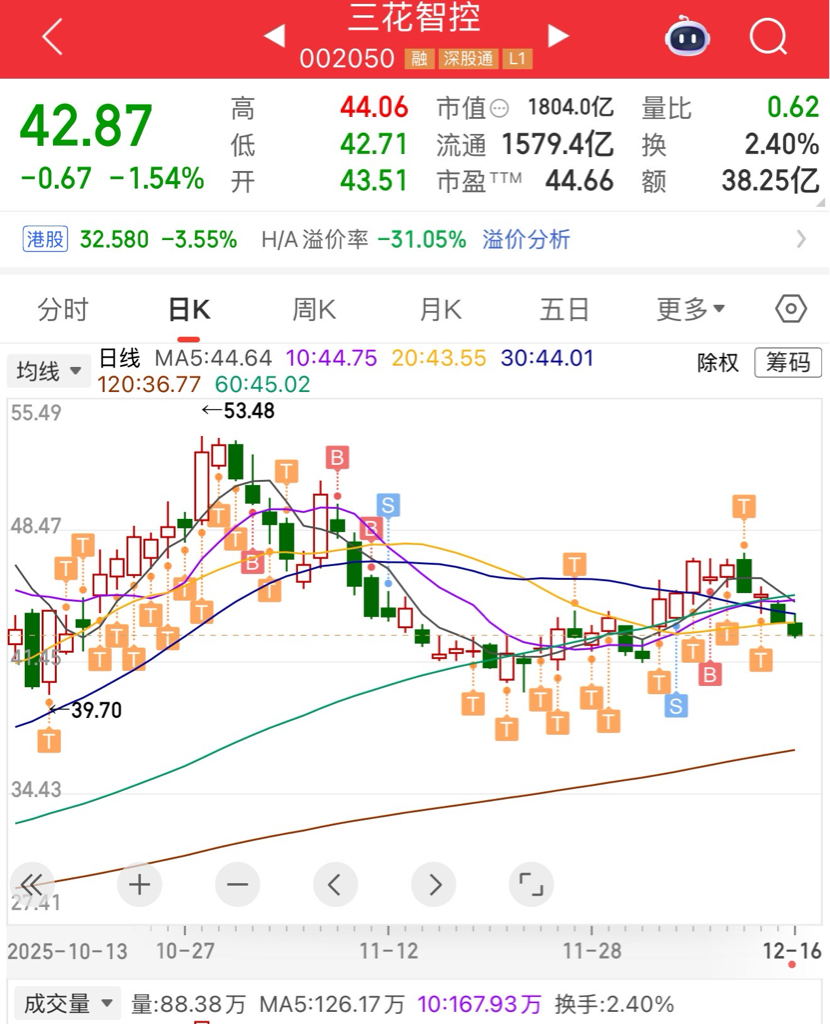Click the red B marker near bottom right
This screenshot has width=830, height=1024.
pyautogui.click(x=710, y=673)
